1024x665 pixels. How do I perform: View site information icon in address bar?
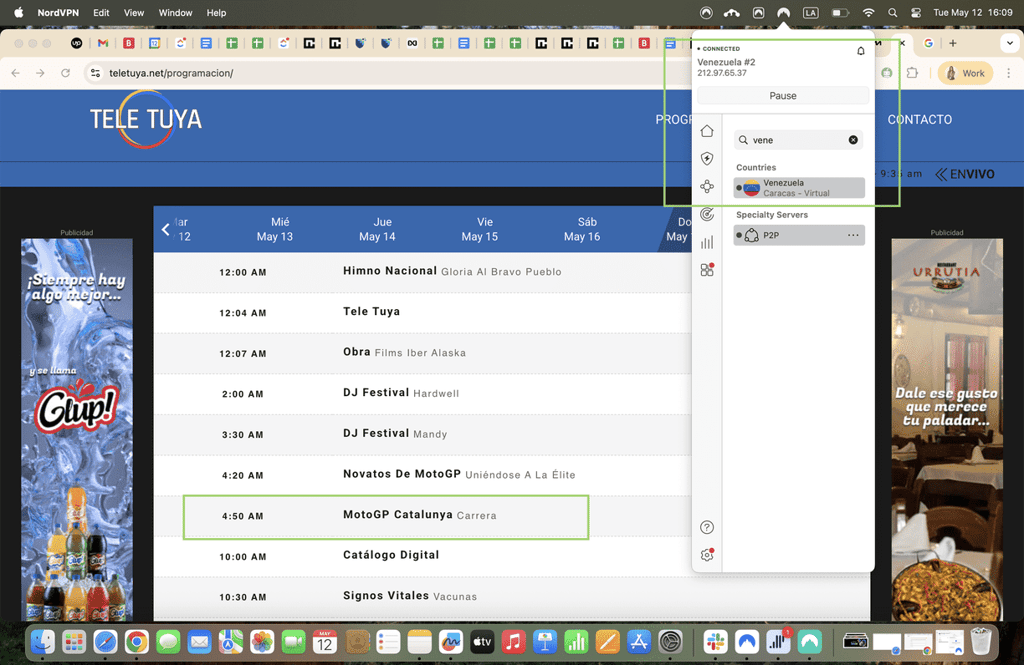[x=95, y=73]
